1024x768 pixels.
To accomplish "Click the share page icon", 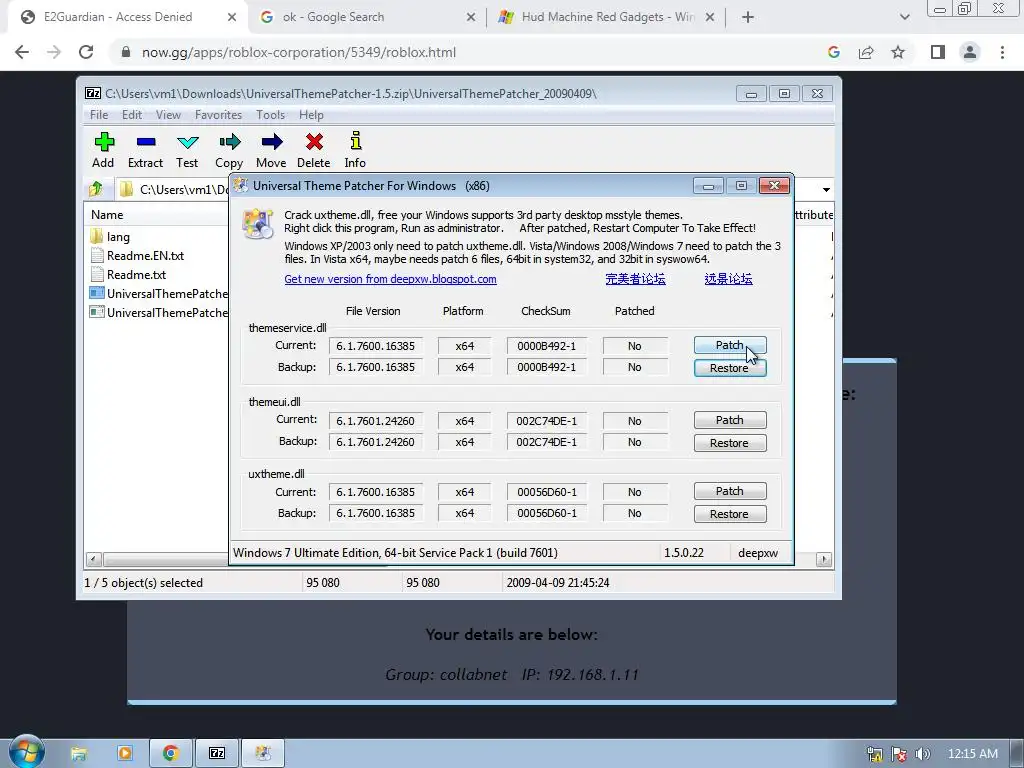I will tap(866, 52).
